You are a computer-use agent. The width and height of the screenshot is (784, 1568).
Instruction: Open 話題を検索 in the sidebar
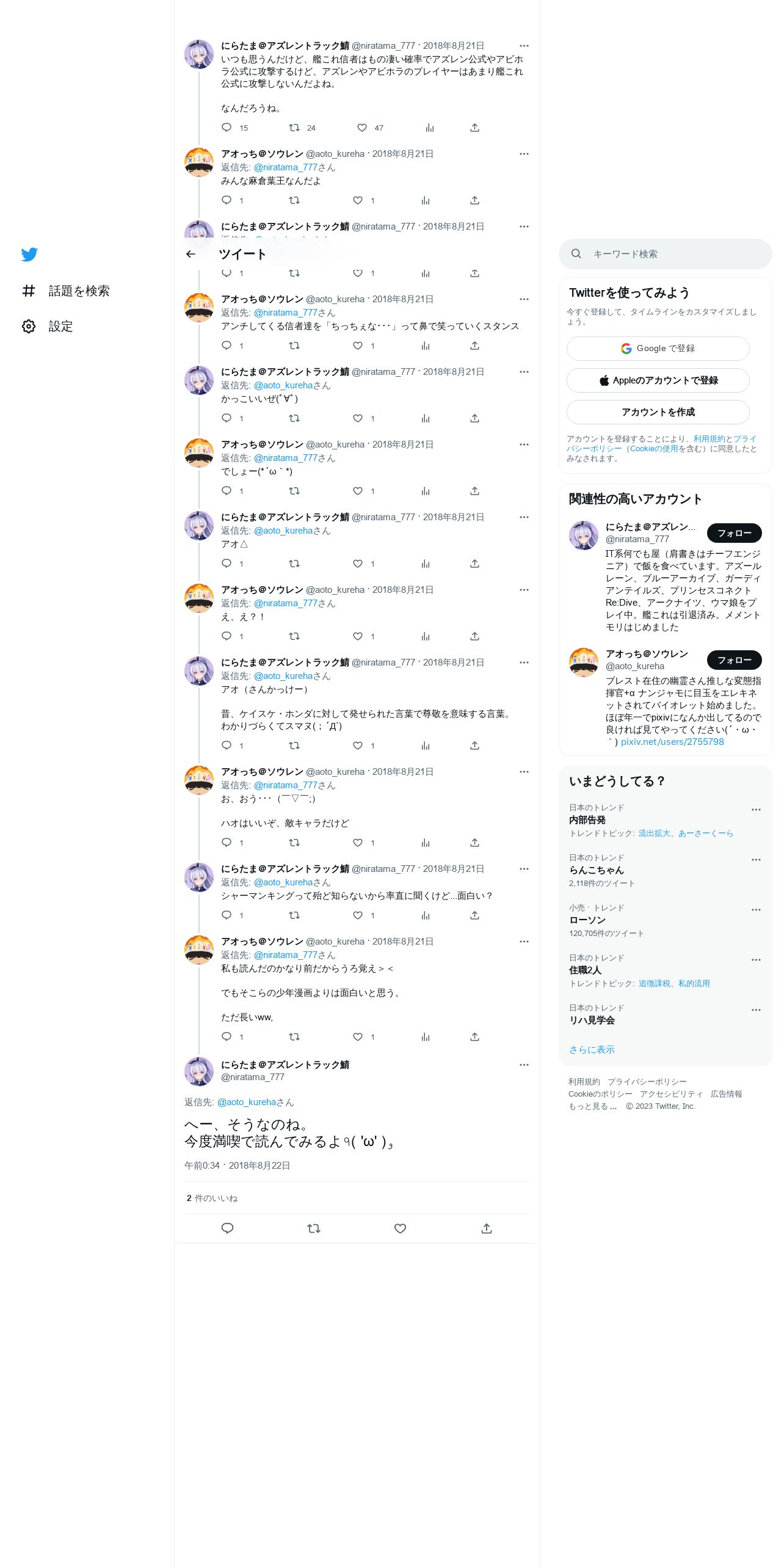(x=66, y=291)
